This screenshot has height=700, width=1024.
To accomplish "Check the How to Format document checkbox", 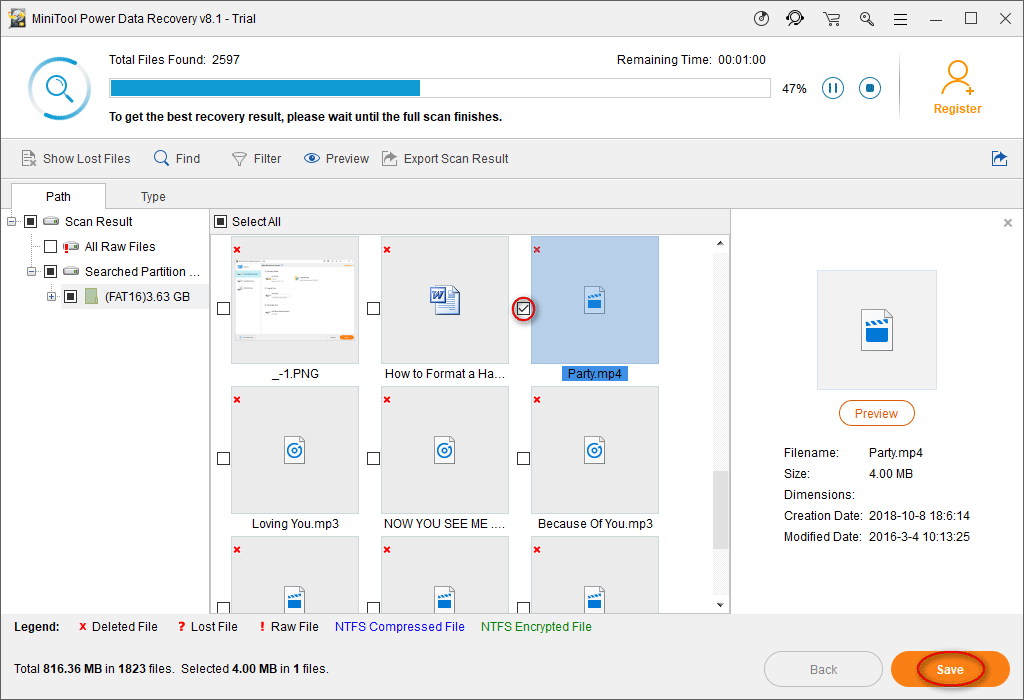I will pos(374,308).
